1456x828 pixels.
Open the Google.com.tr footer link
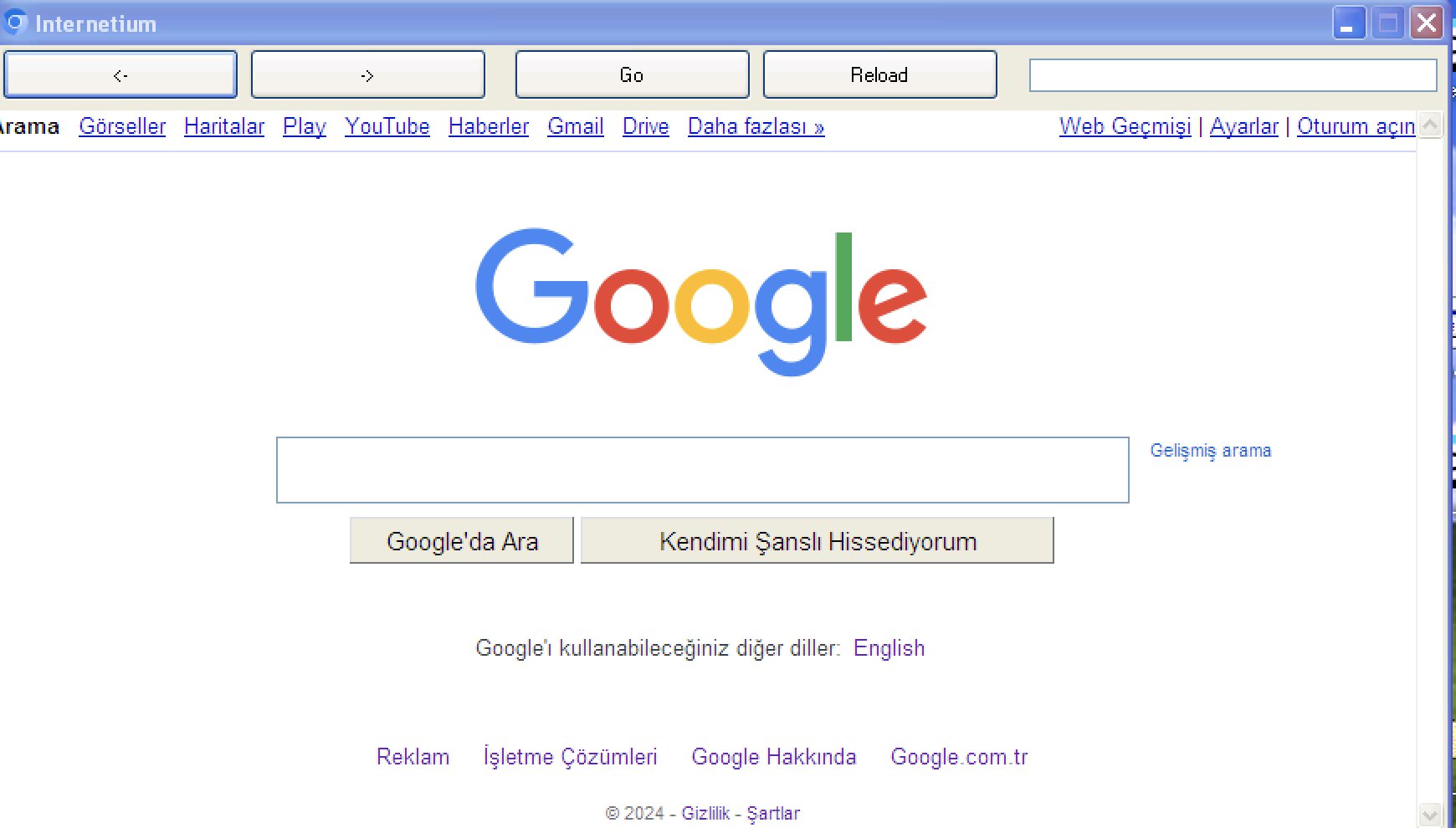(959, 757)
